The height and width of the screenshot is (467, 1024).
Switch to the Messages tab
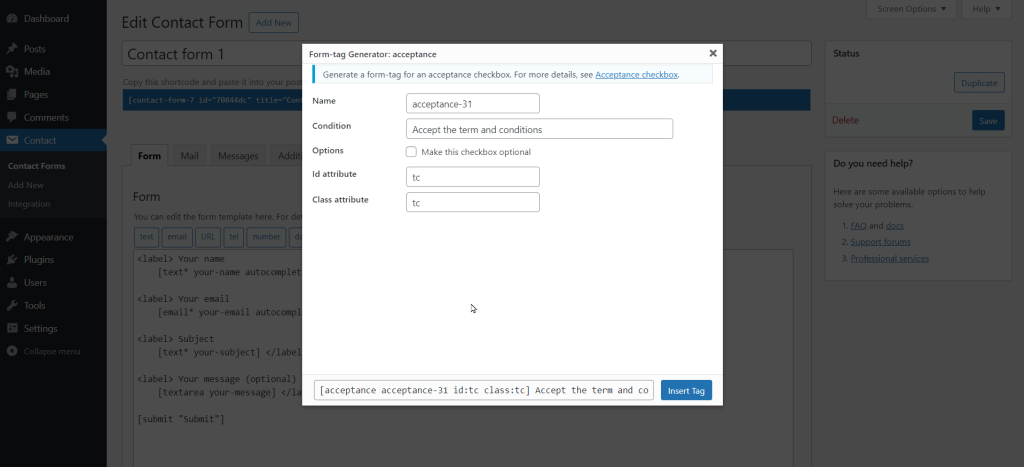pos(238,156)
